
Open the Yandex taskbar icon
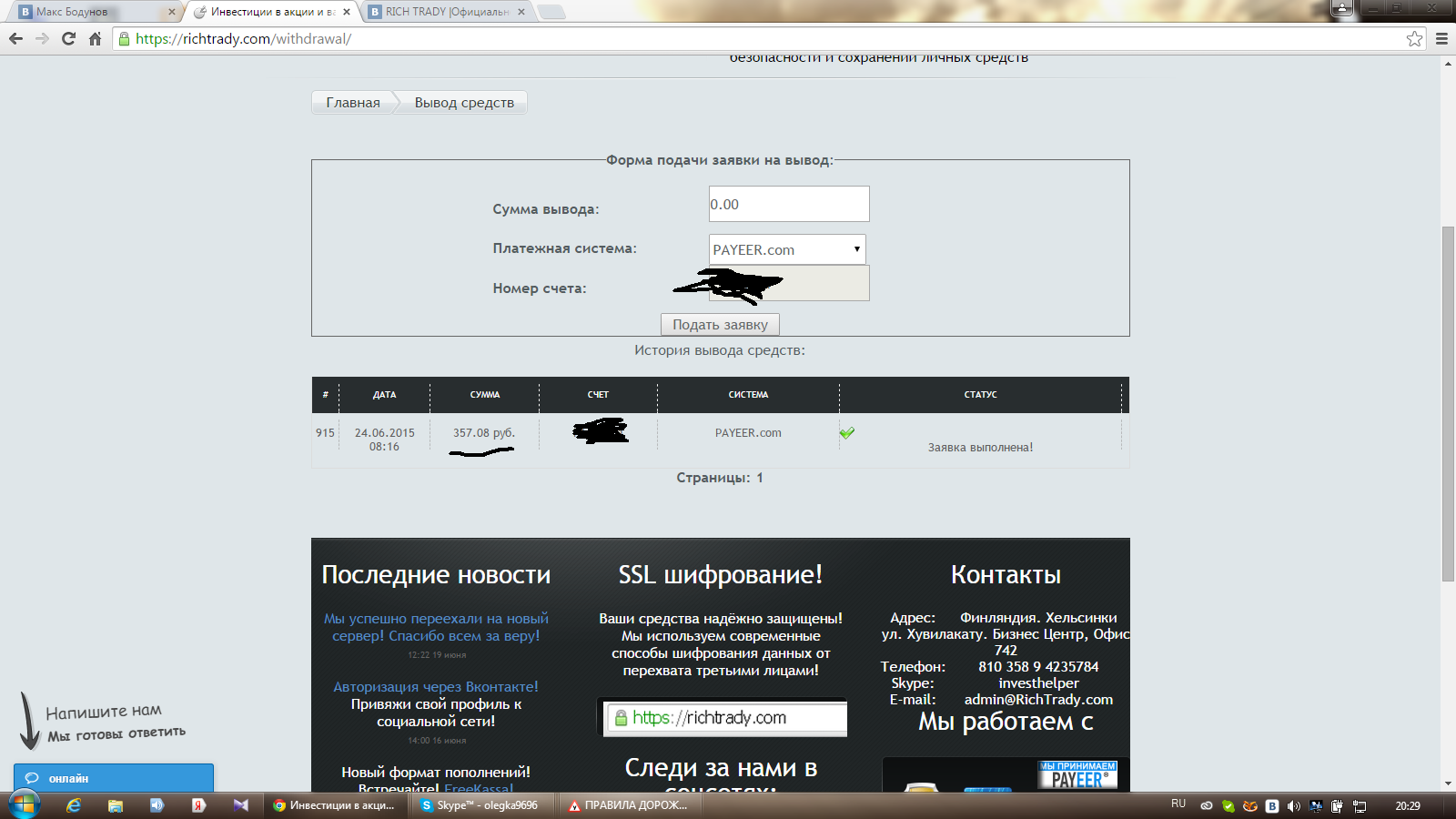(198, 805)
